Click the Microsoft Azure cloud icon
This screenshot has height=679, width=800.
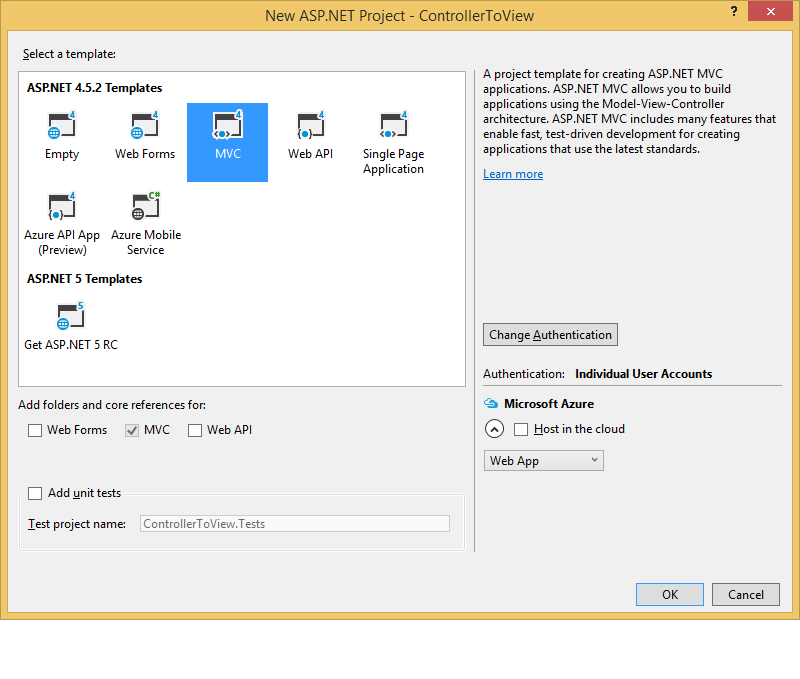tap(491, 404)
